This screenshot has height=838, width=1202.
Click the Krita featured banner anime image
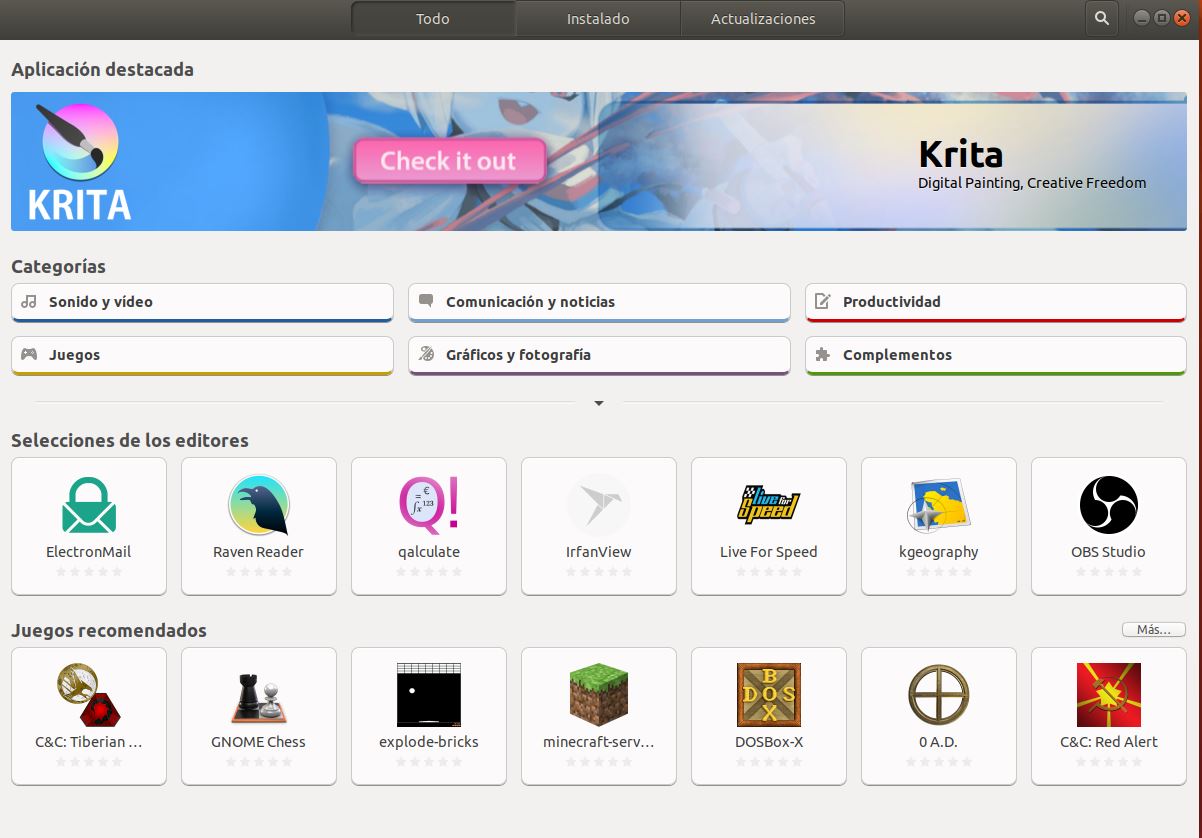[599, 161]
